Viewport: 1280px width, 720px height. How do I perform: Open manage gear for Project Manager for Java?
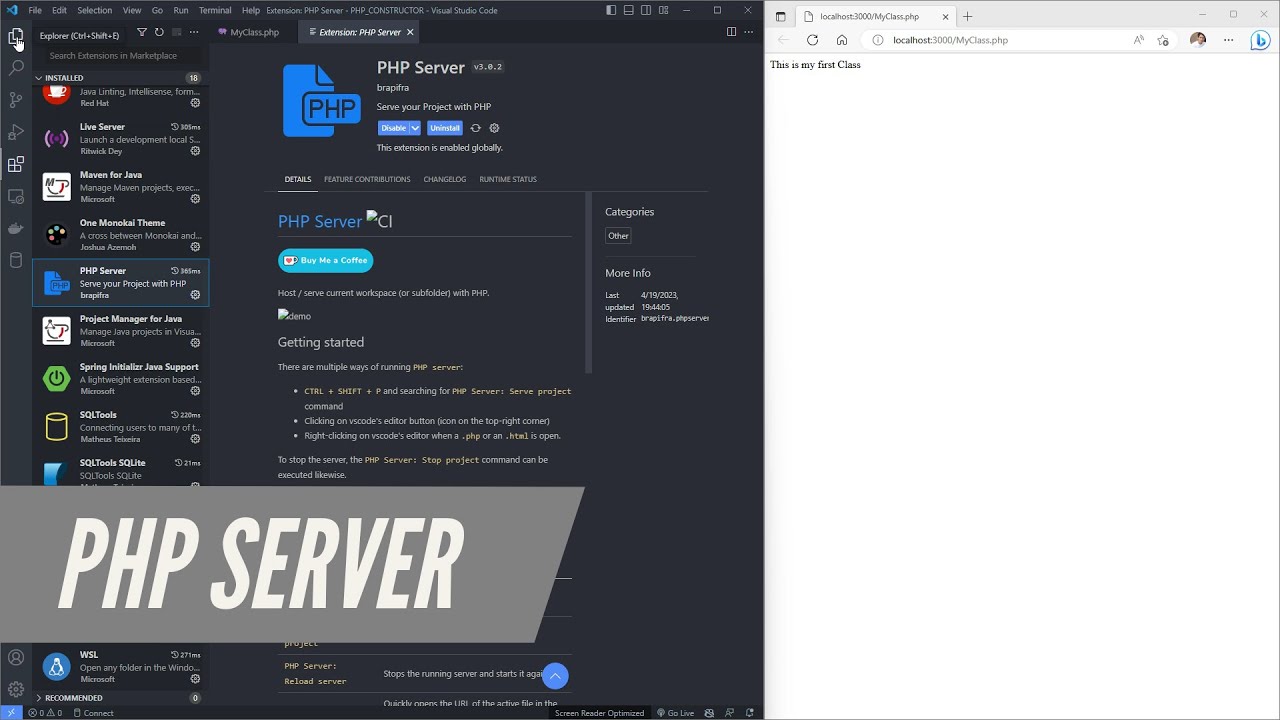(x=195, y=343)
